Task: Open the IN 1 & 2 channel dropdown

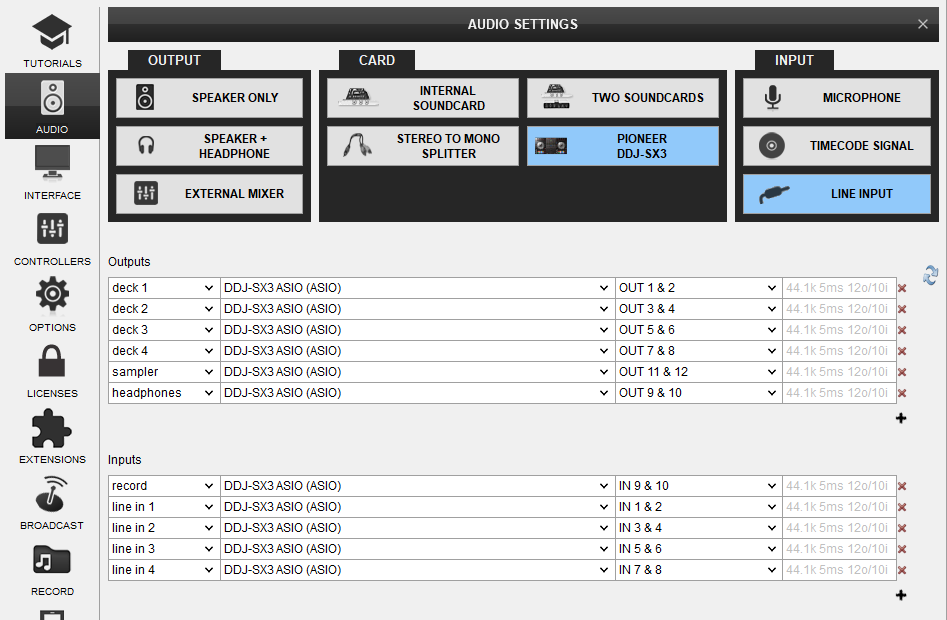Action: [698, 507]
